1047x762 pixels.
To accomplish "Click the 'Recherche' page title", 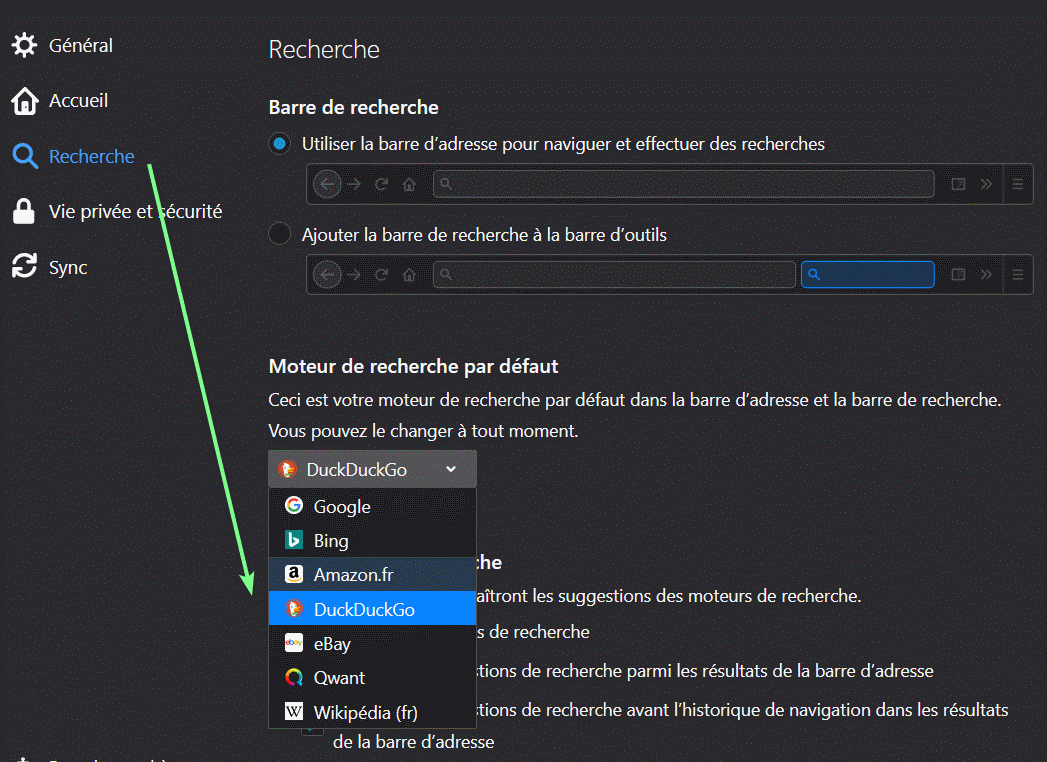I will (324, 49).
